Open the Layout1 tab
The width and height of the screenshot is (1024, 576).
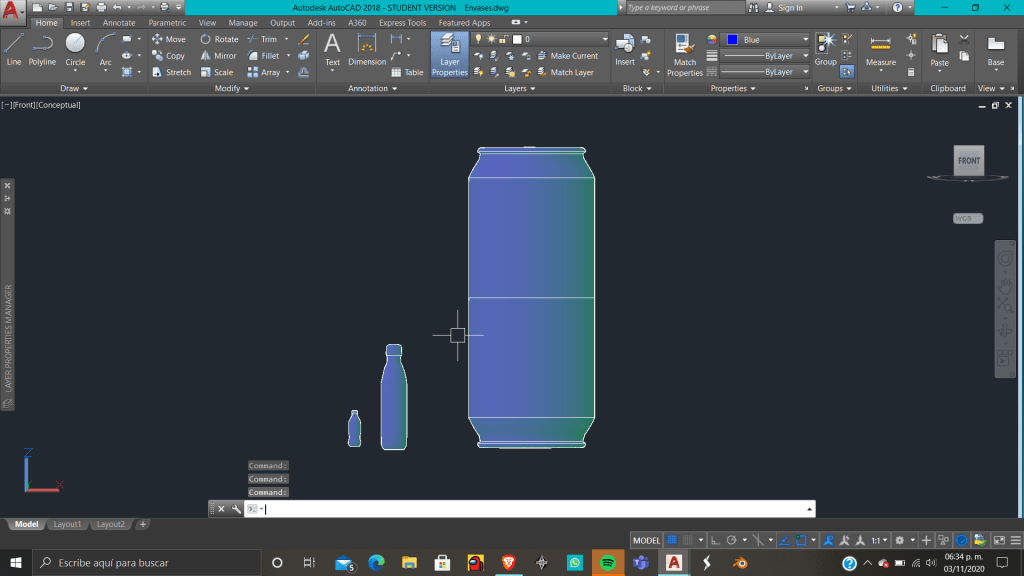point(67,524)
